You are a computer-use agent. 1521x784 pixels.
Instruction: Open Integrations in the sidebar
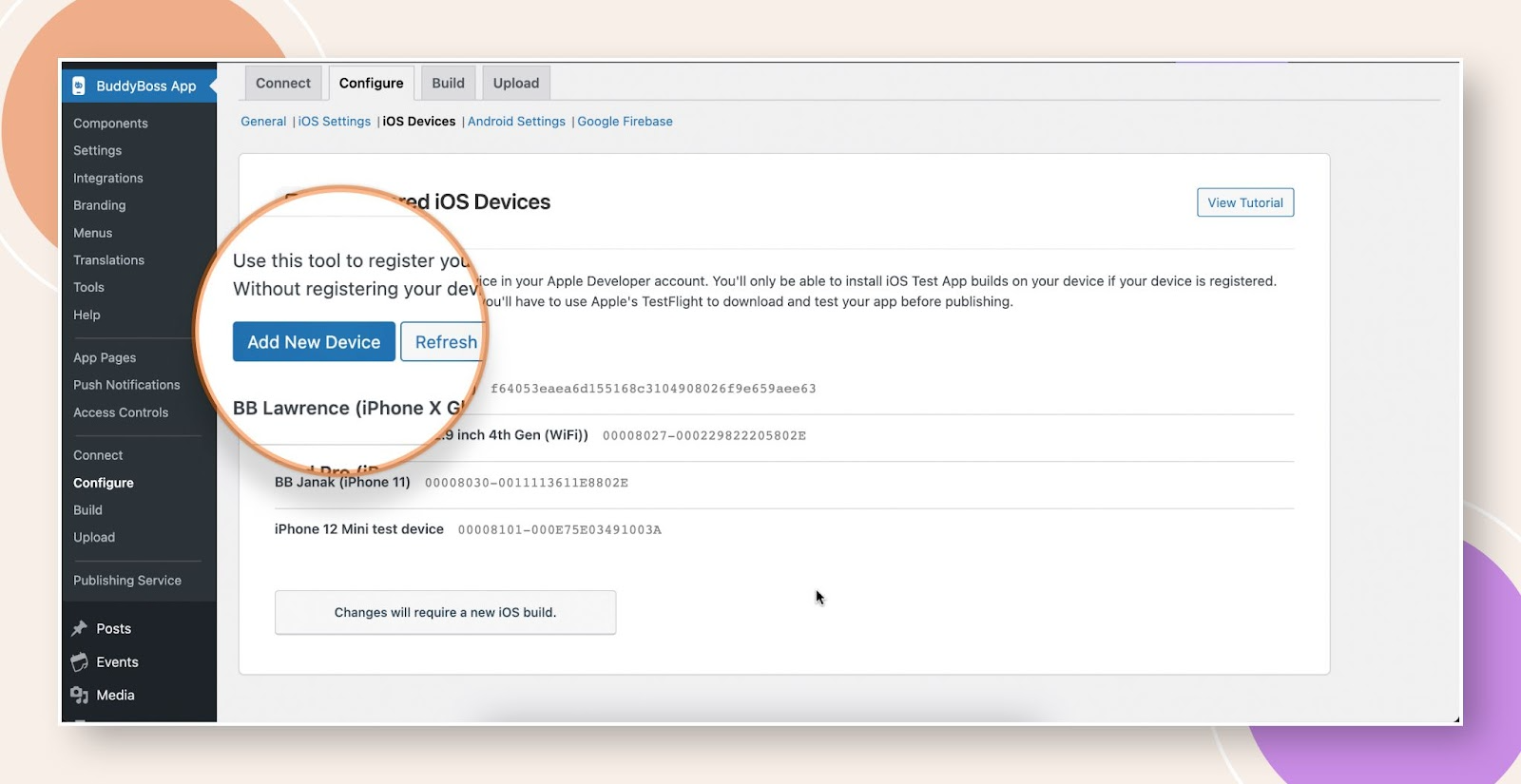pos(108,178)
